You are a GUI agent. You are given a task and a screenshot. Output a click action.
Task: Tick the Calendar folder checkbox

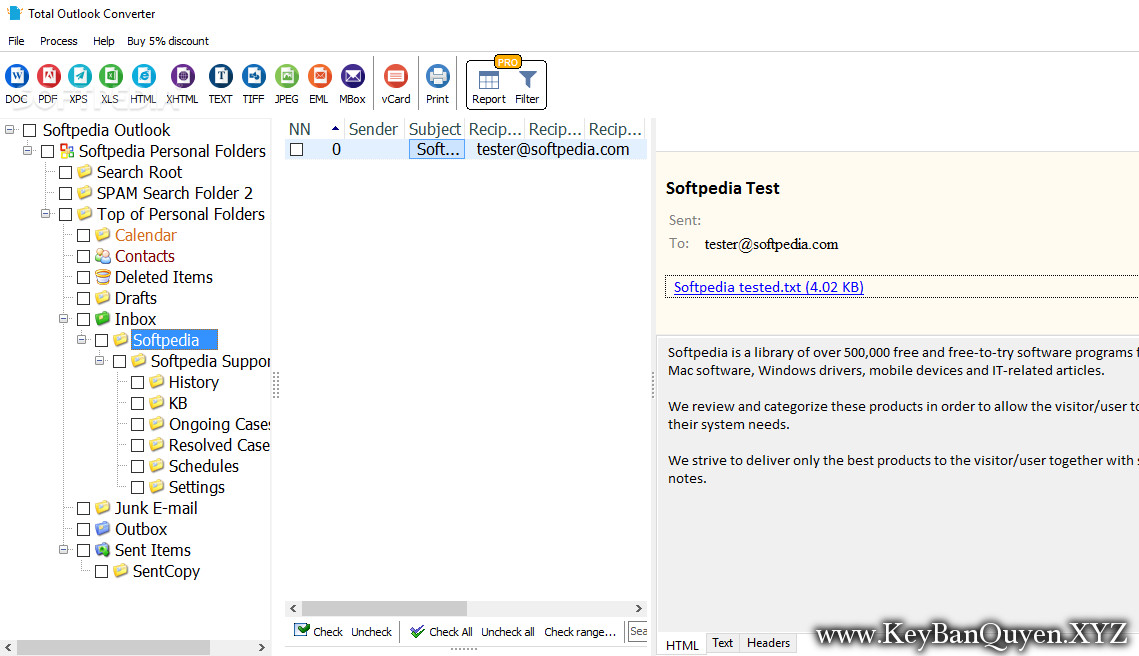(x=84, y=235)
